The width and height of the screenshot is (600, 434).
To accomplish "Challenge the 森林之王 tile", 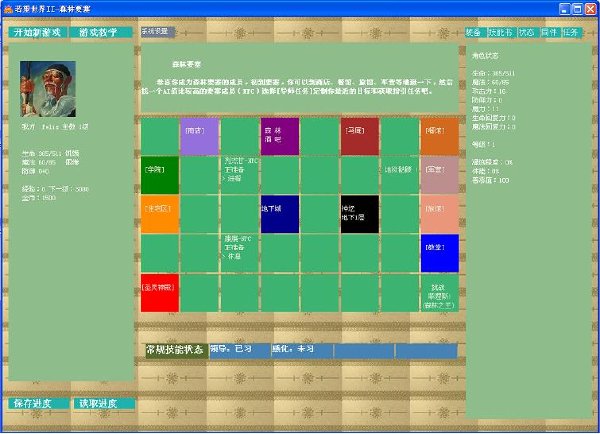I will [x=440, y=293].
